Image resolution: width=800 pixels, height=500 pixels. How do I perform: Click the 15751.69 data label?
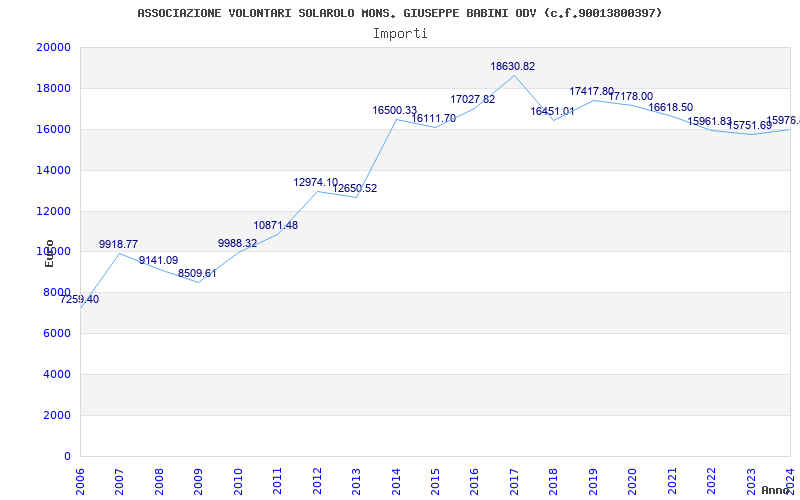pos(750,126)
